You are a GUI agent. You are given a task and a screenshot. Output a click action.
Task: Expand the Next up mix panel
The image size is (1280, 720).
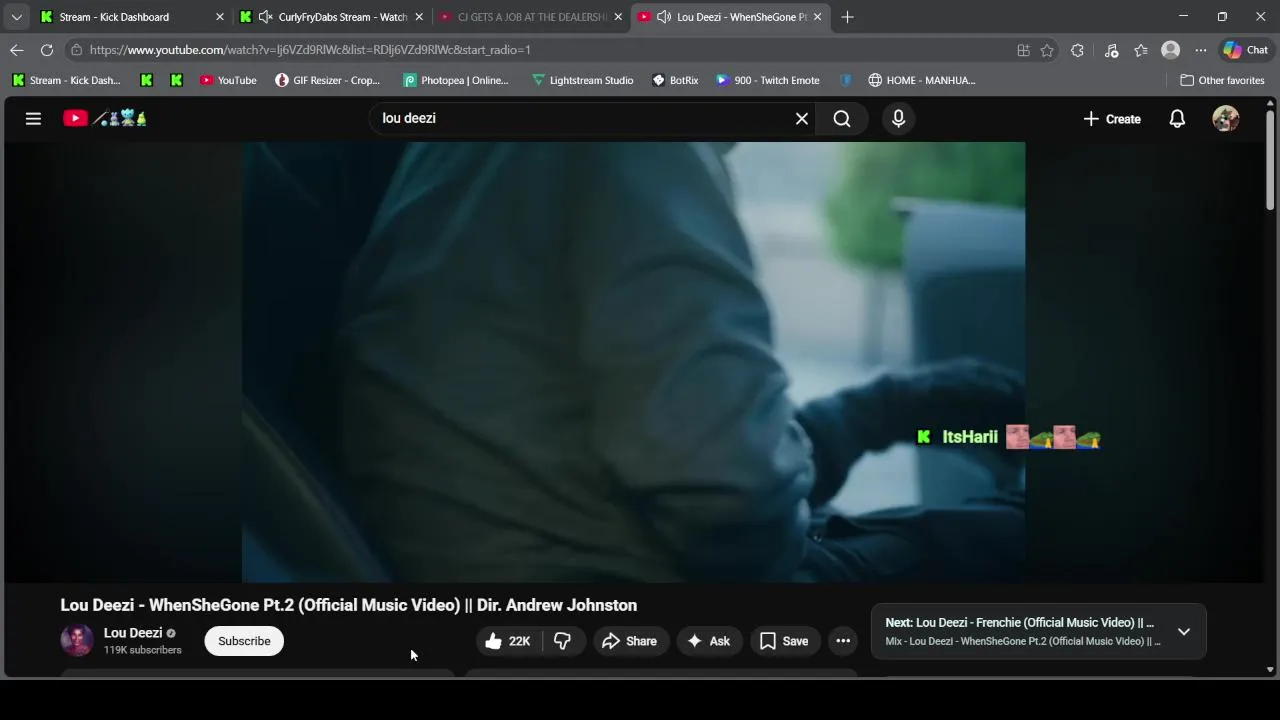(x=1184, y=632)
